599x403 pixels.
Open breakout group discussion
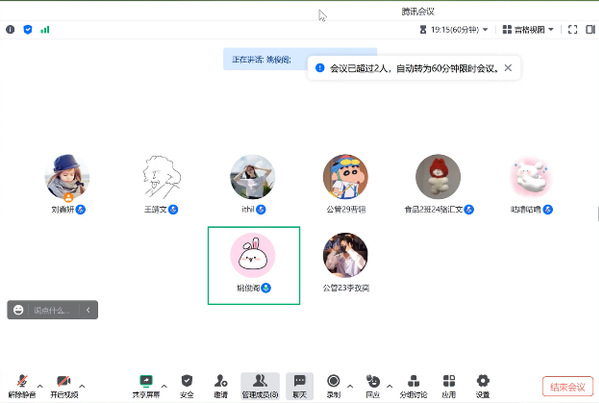pyautogui.click(x=413, y=386)
